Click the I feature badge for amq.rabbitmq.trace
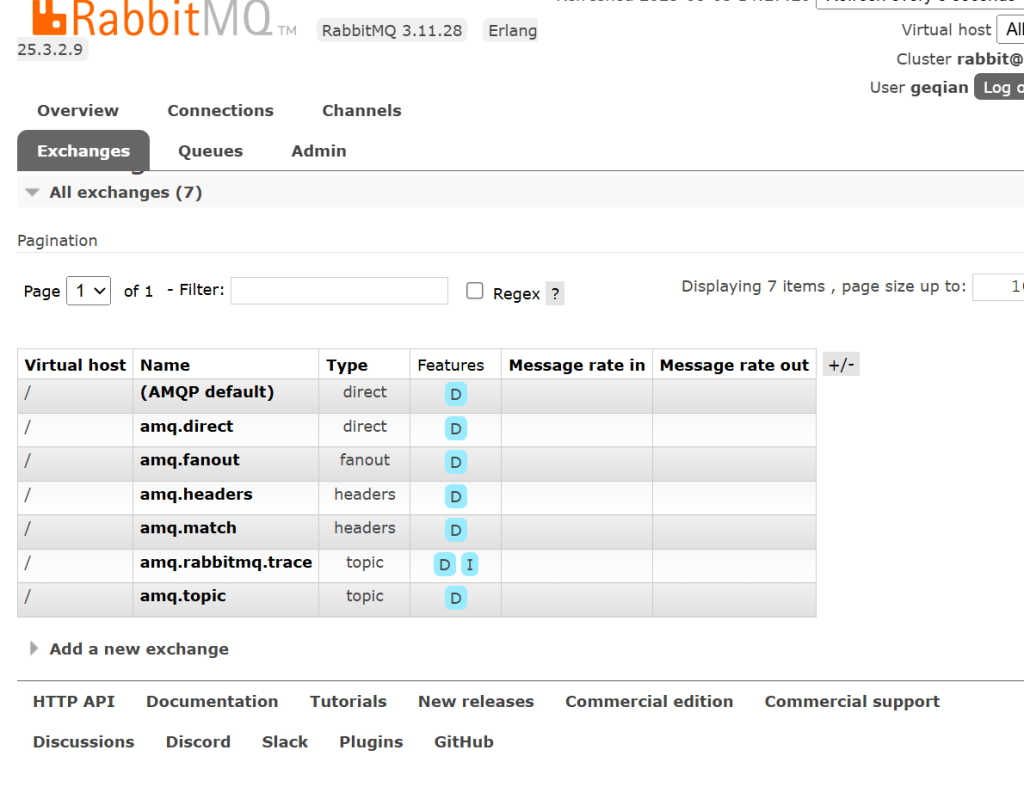1024x787 pixels. (469, 565)
